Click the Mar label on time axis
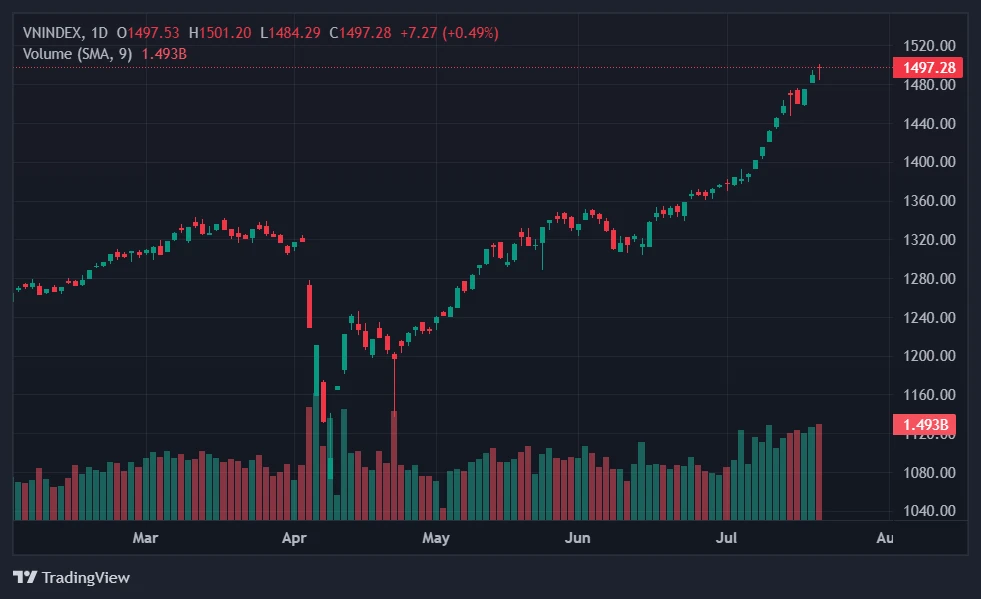Image resolution: width=981 pixels, height=599 pixels. click(x=146, y=538)
